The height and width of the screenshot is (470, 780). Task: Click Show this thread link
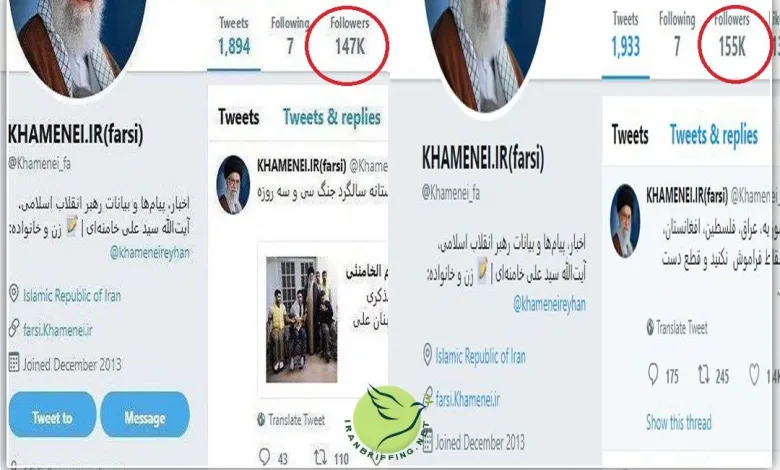click(679, 422)
